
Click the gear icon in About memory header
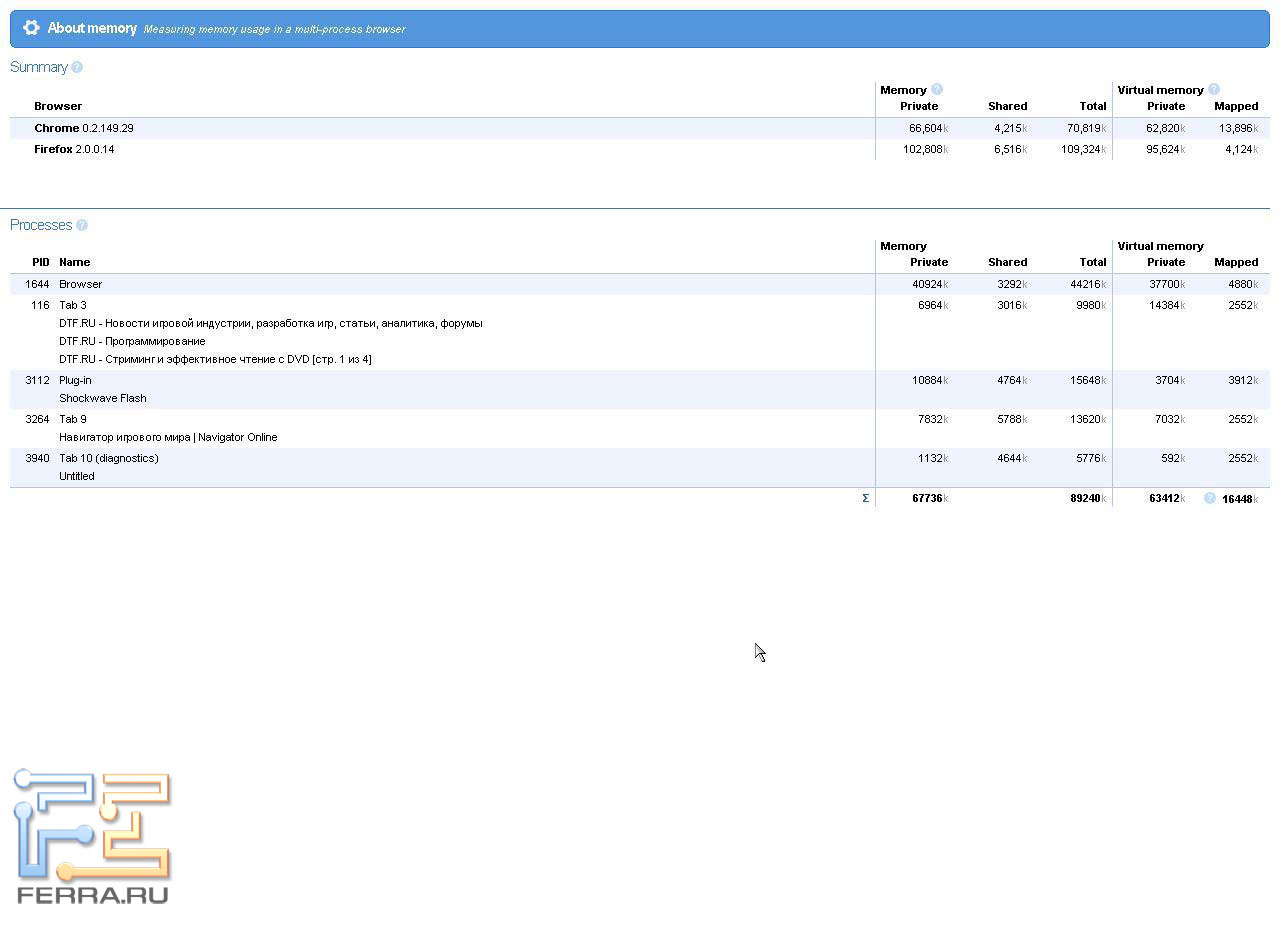click(x=31, y=28)
